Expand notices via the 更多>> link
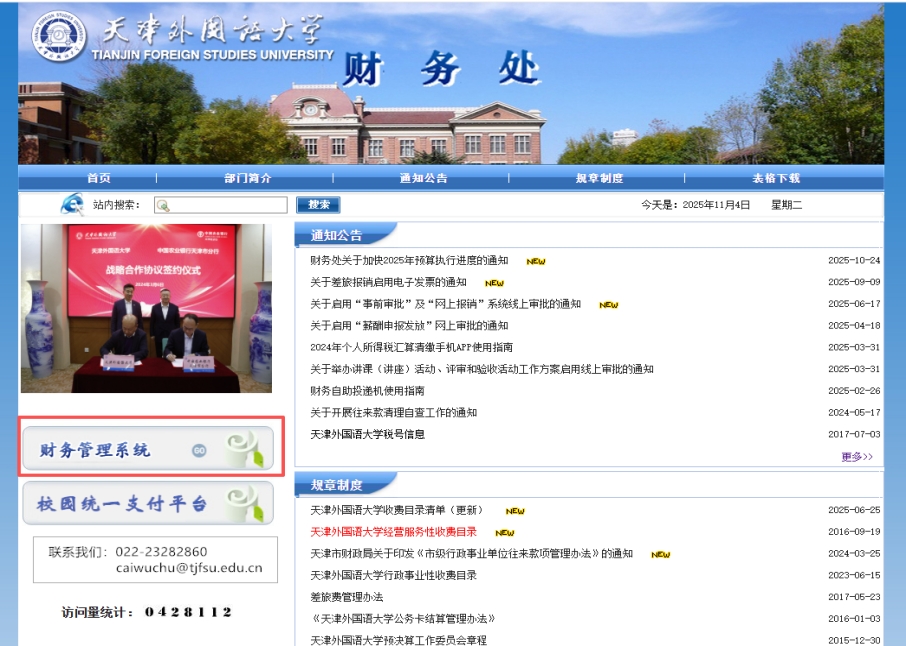Image resolution: width=906 pixels, height=646 pixels. [x=856, y=457]
